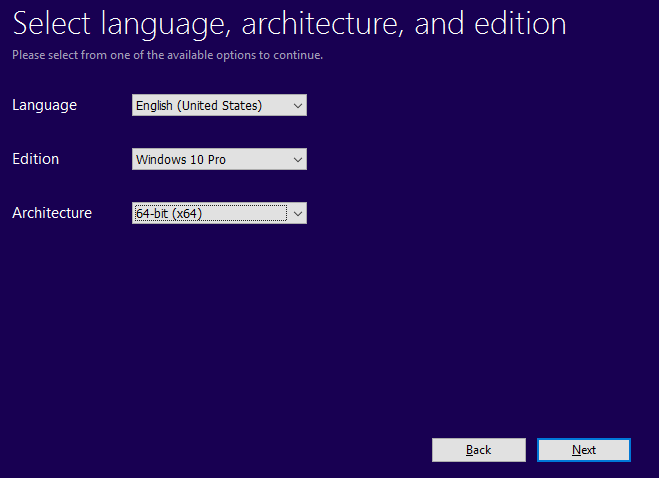Click the Back button
Viewport: 659px width, 478px height.
tap(479, 450)
